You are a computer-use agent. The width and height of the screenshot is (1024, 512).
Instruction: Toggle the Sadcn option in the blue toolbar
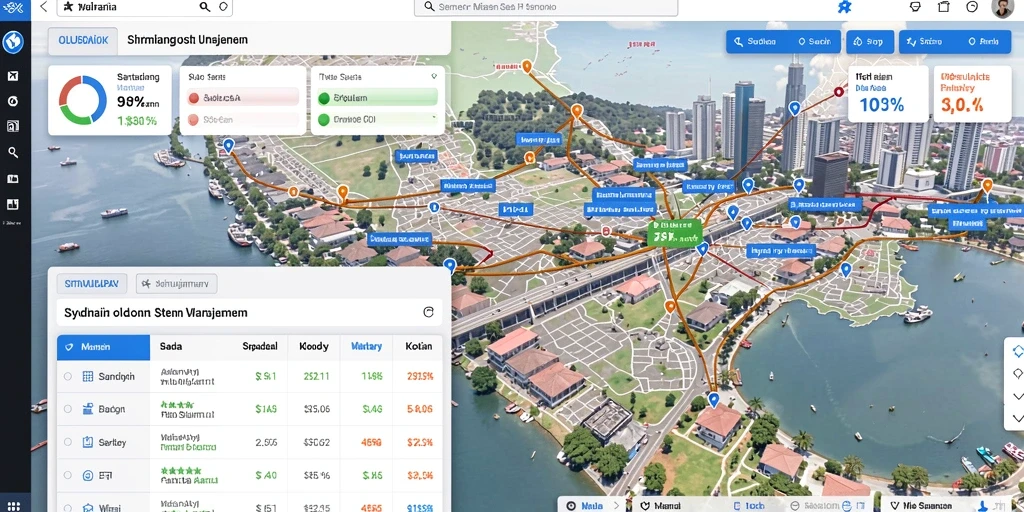814,41
